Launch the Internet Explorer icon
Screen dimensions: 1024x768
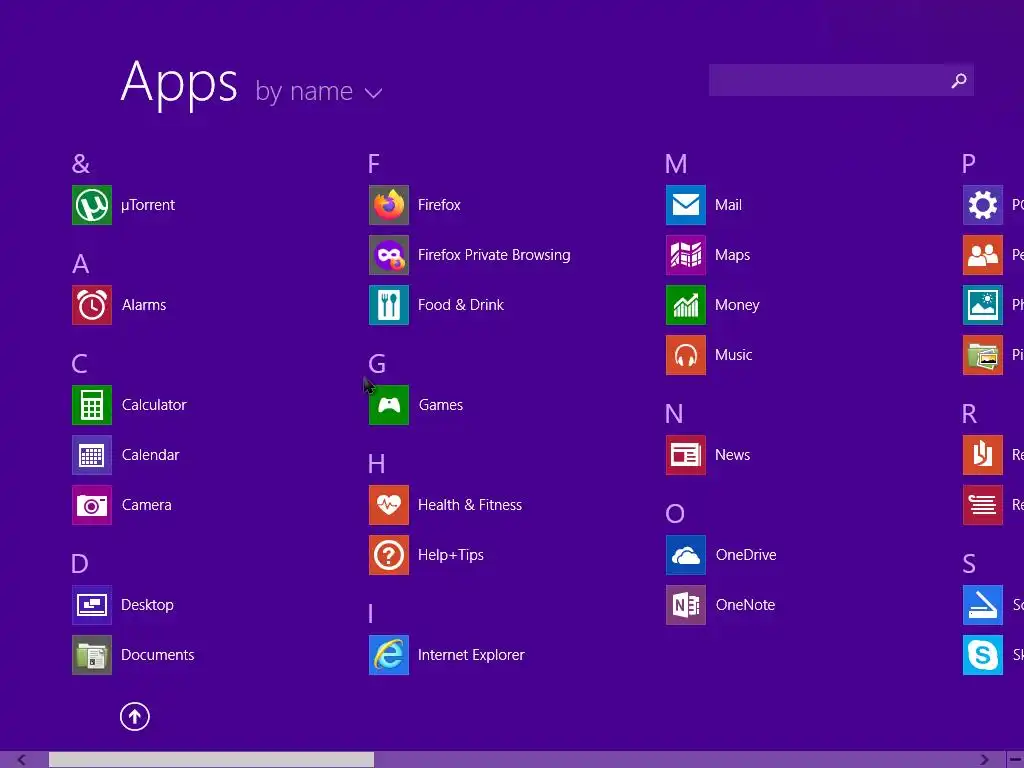[x=389, y=655]
